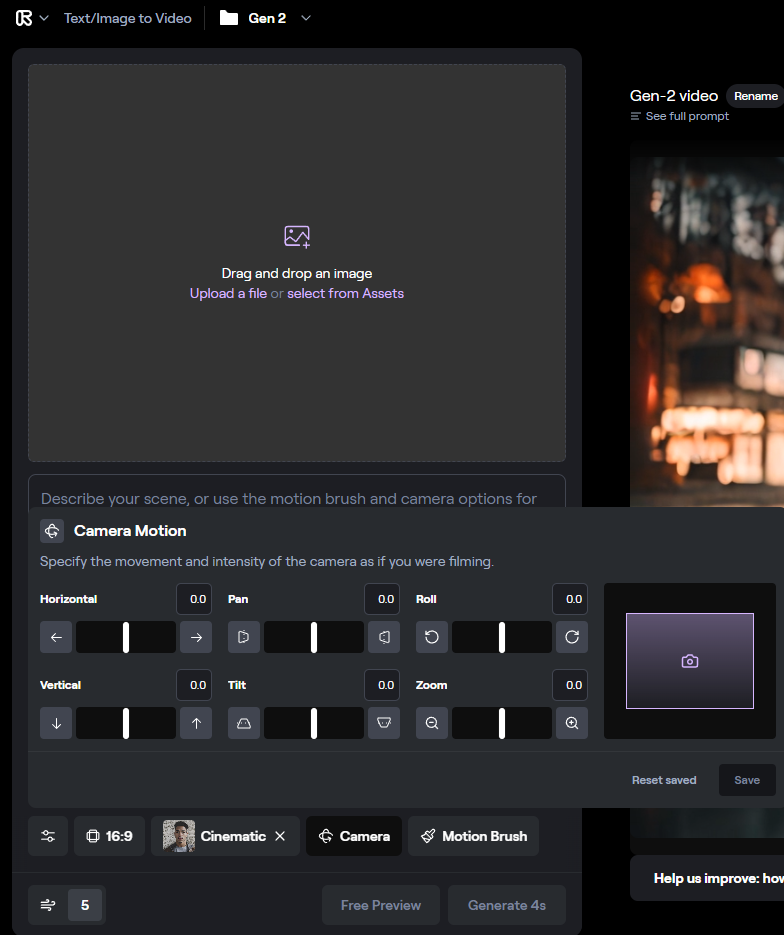Click the Upload a file link
Image resolution: width=784 pixels, height=935 pixels.
[x=228, y=293]
